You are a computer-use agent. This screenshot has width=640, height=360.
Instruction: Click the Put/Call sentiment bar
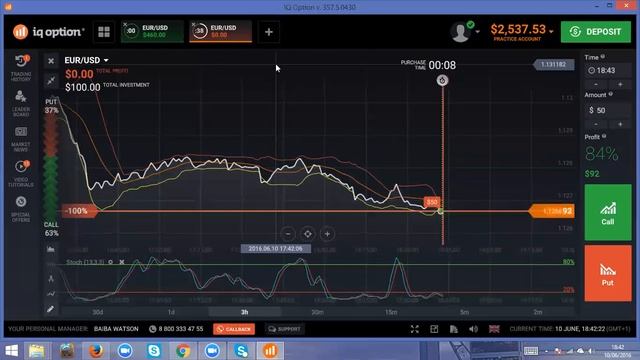[x=51, y=167]
